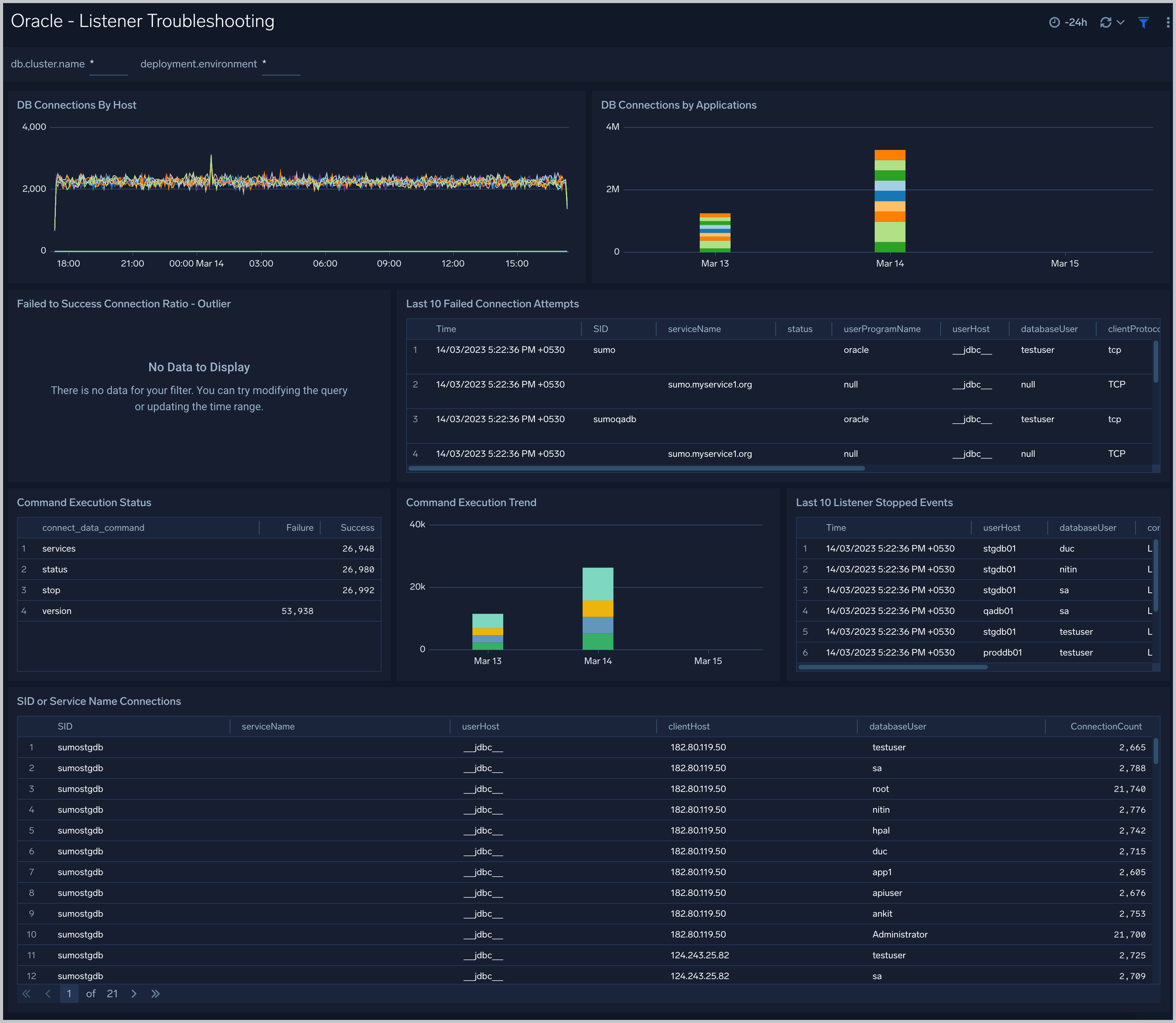Click the 'duc' databaseUser in connections table
Screen dimensions: 1176x1023
click(880, 852)
